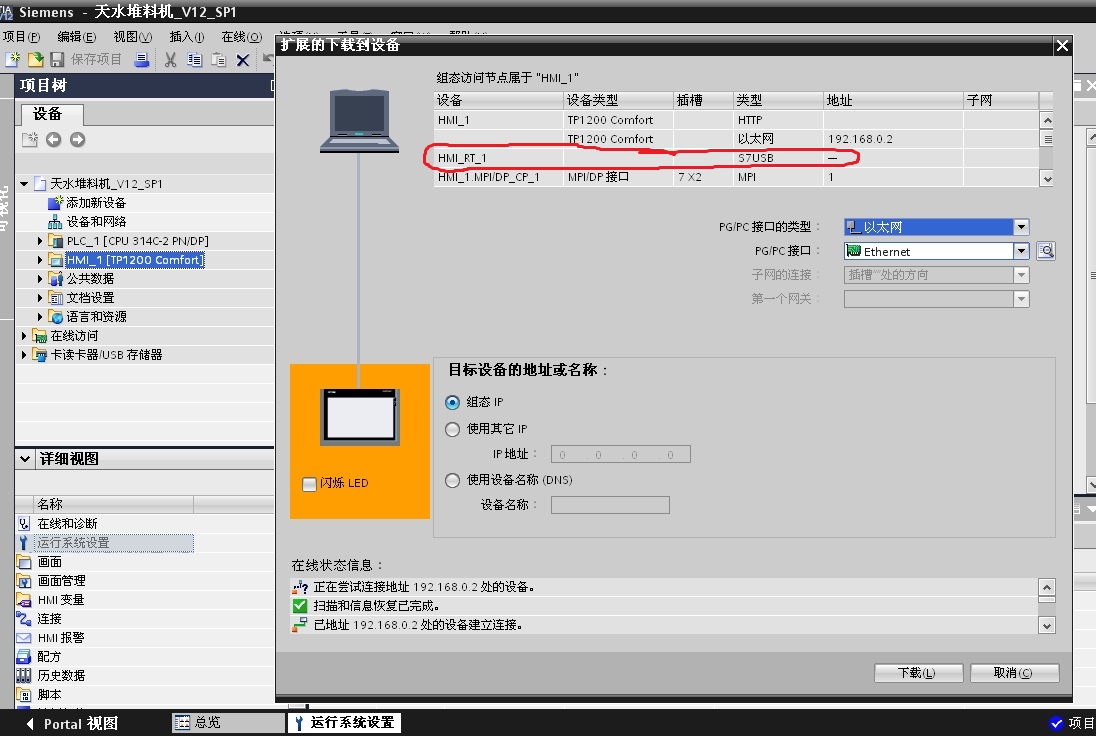Open the 子网的连接 dropdown
Screen dimensions: 1096x736
click(x=1021, y=275)
